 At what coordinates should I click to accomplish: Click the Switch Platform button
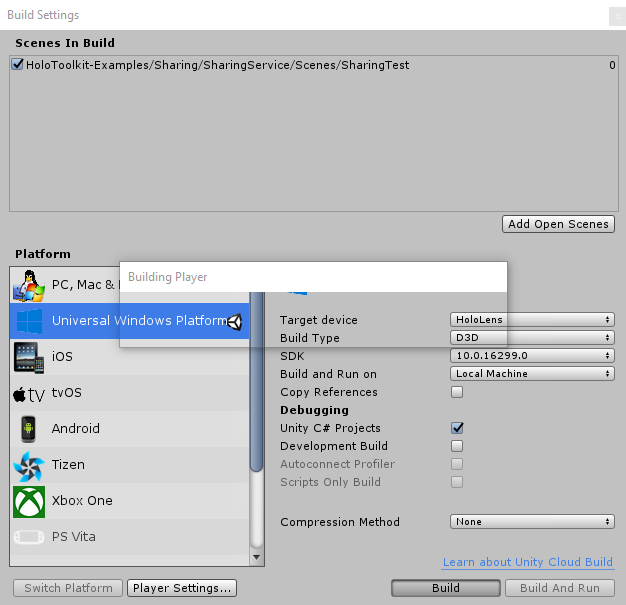pos(68,588)
